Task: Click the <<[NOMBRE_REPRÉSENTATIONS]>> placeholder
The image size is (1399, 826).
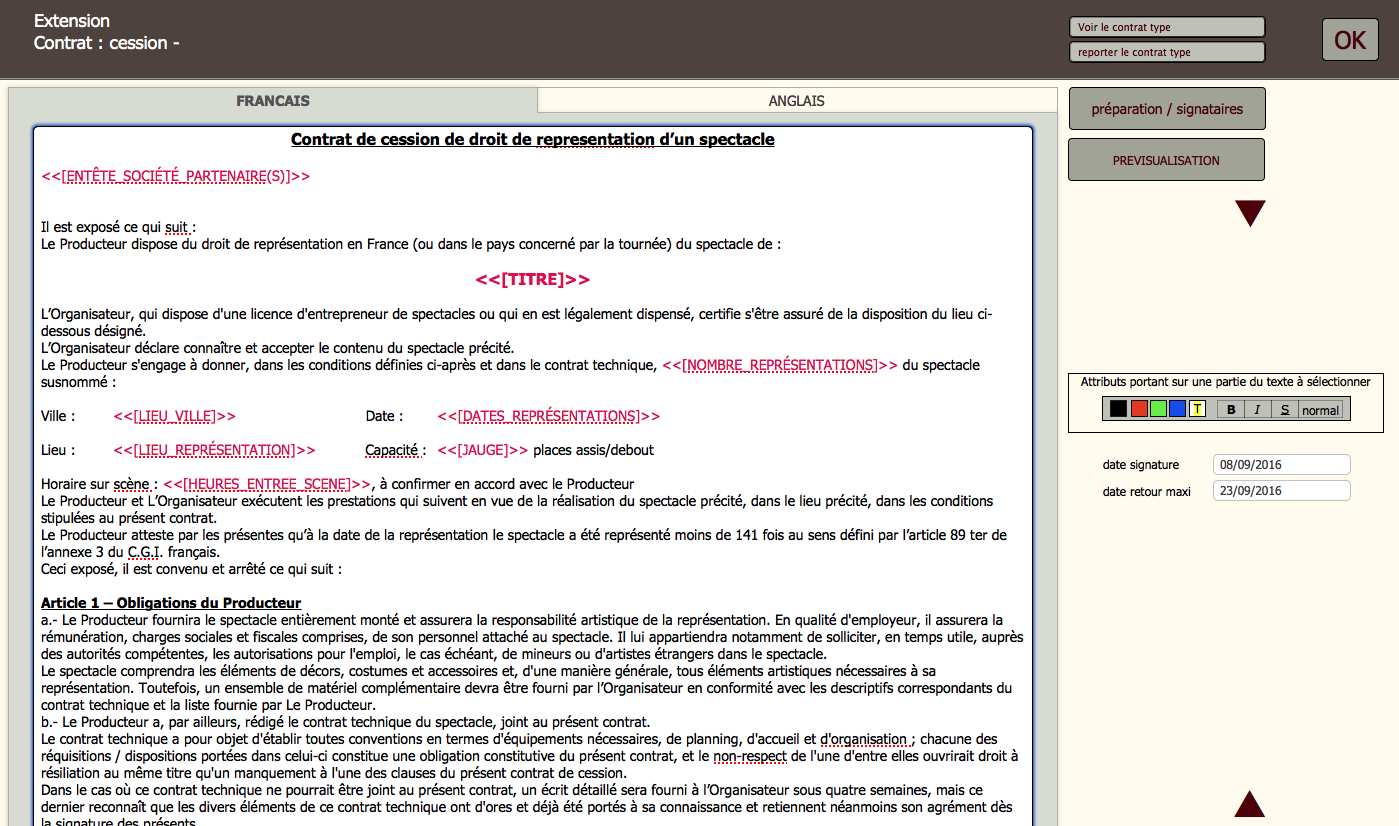Action: (x=780, y=365)
